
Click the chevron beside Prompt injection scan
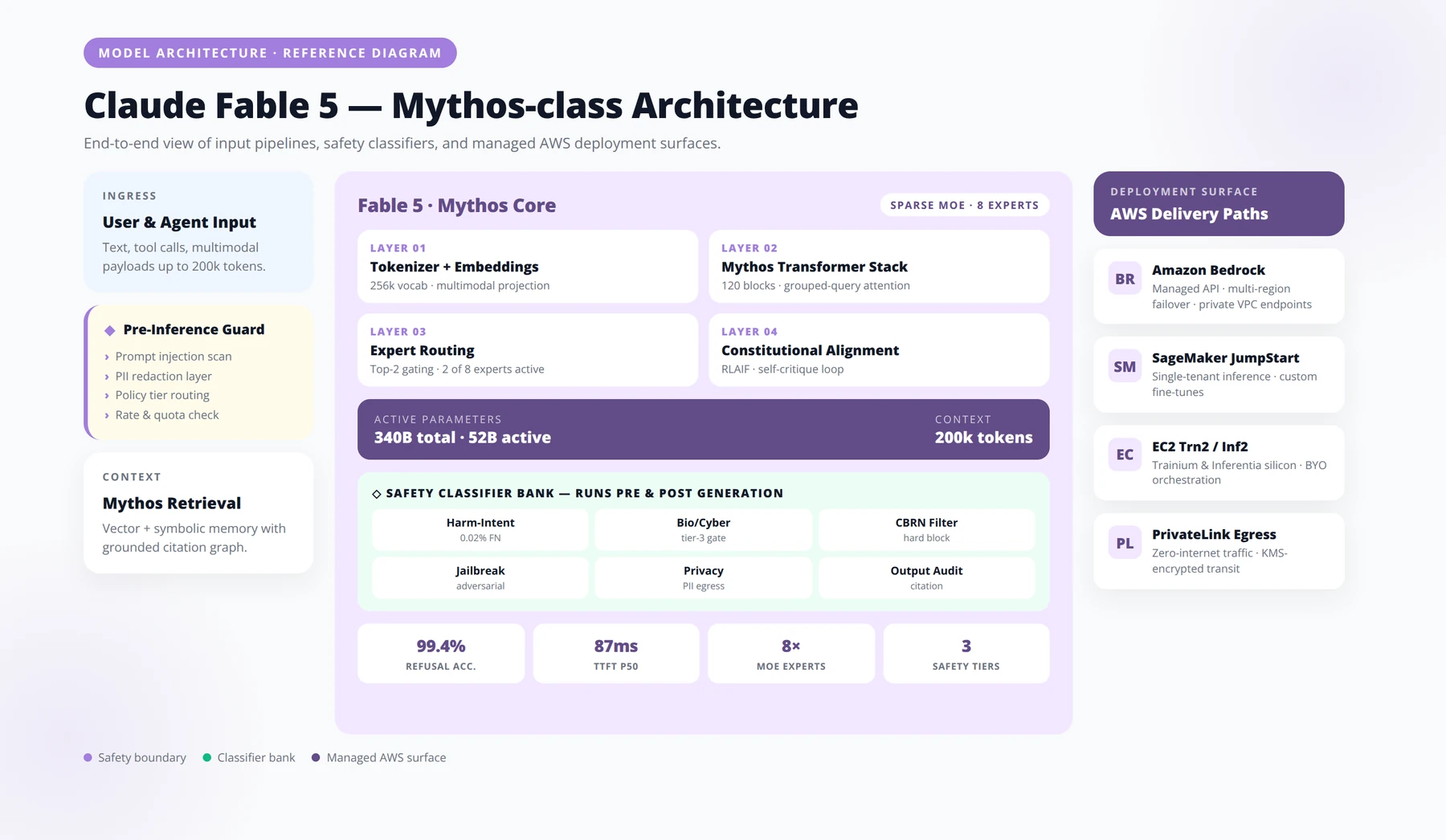point(107,357)
